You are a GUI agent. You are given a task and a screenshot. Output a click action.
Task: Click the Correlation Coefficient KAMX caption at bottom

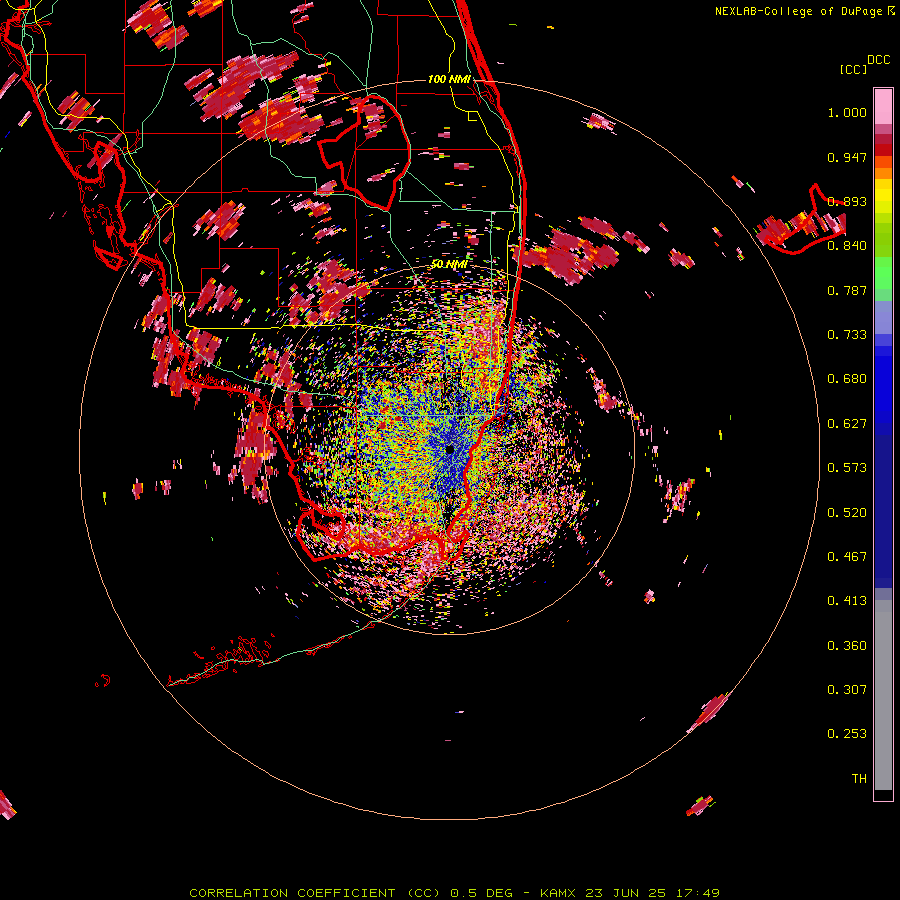point(454,893)
